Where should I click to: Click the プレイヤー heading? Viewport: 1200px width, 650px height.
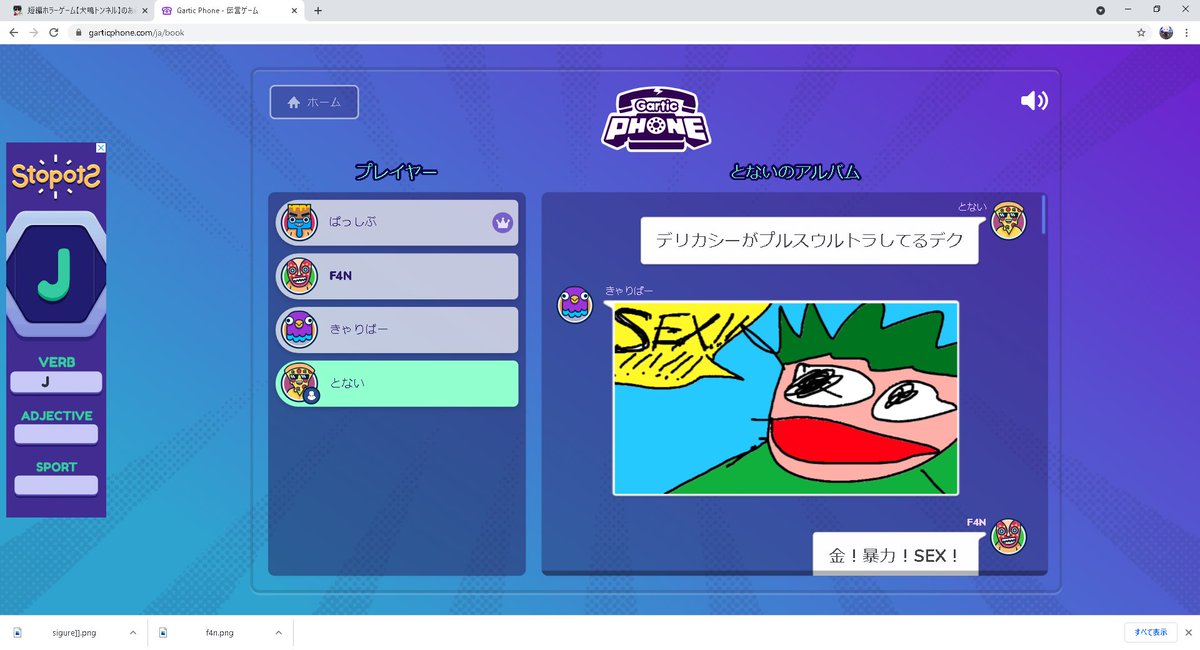pyautogui.click(x=396, y=172)
